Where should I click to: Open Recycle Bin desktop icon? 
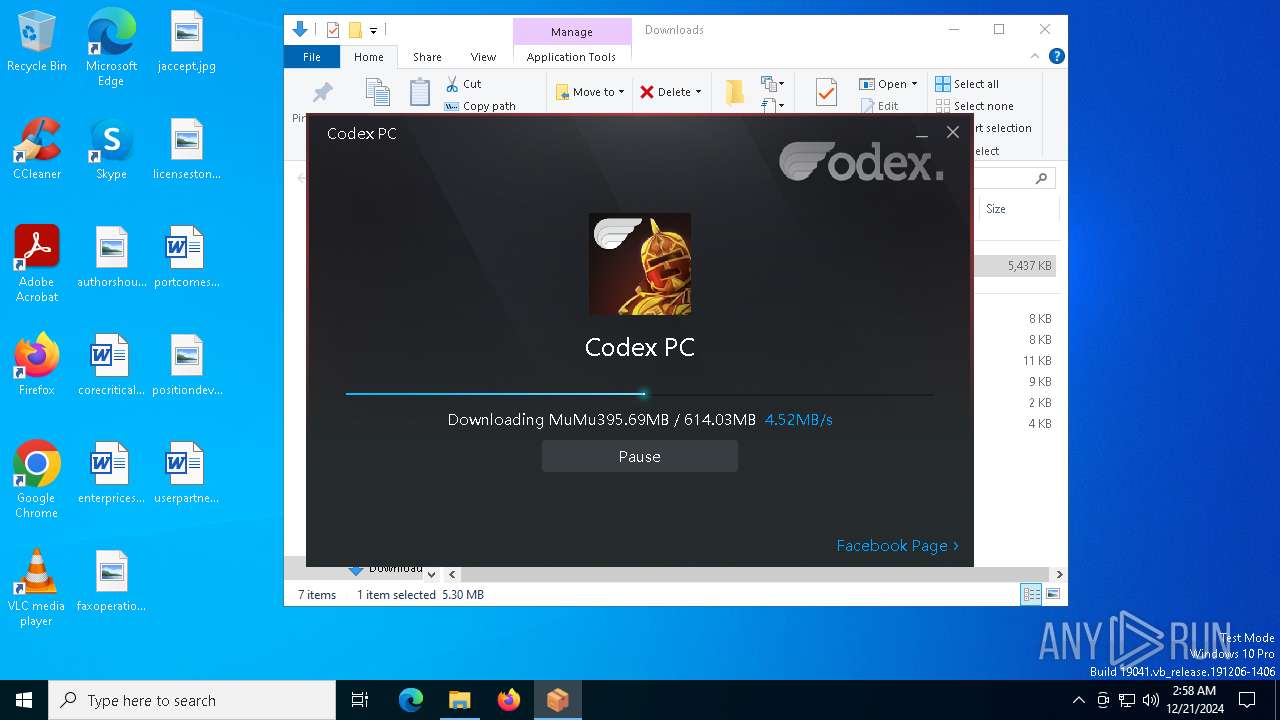coord(37,42)
